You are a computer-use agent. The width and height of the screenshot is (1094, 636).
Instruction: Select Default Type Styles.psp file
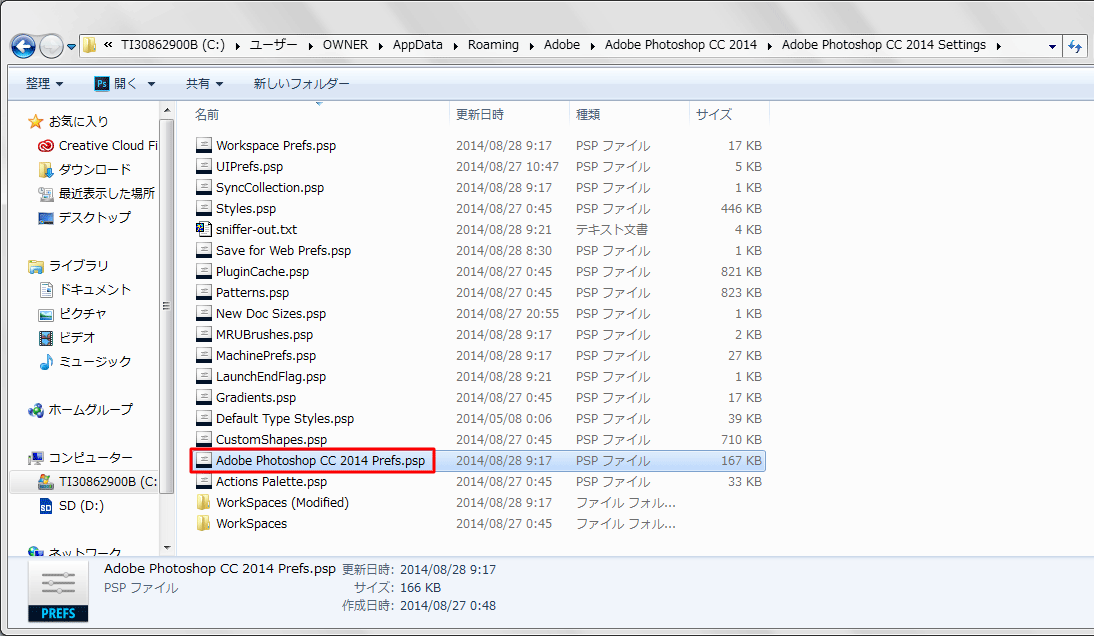click(x=285, y=418)
